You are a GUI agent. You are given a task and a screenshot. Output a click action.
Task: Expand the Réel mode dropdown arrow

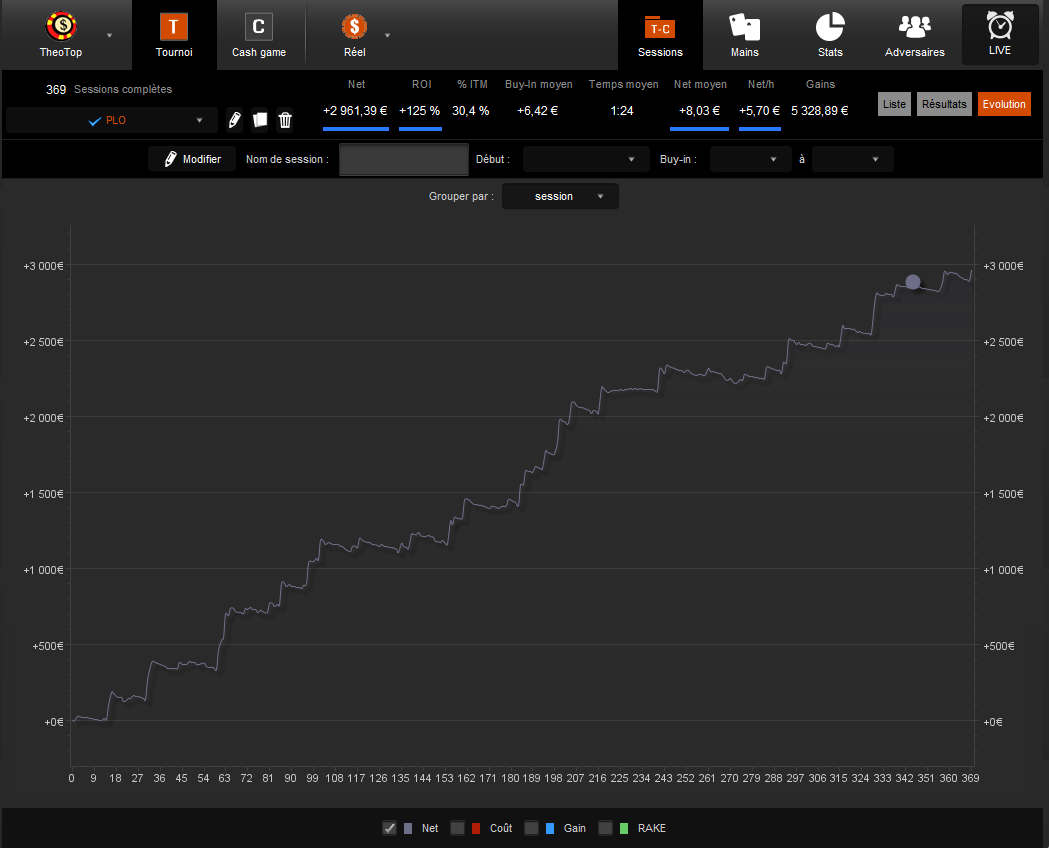tap(387, 35)
